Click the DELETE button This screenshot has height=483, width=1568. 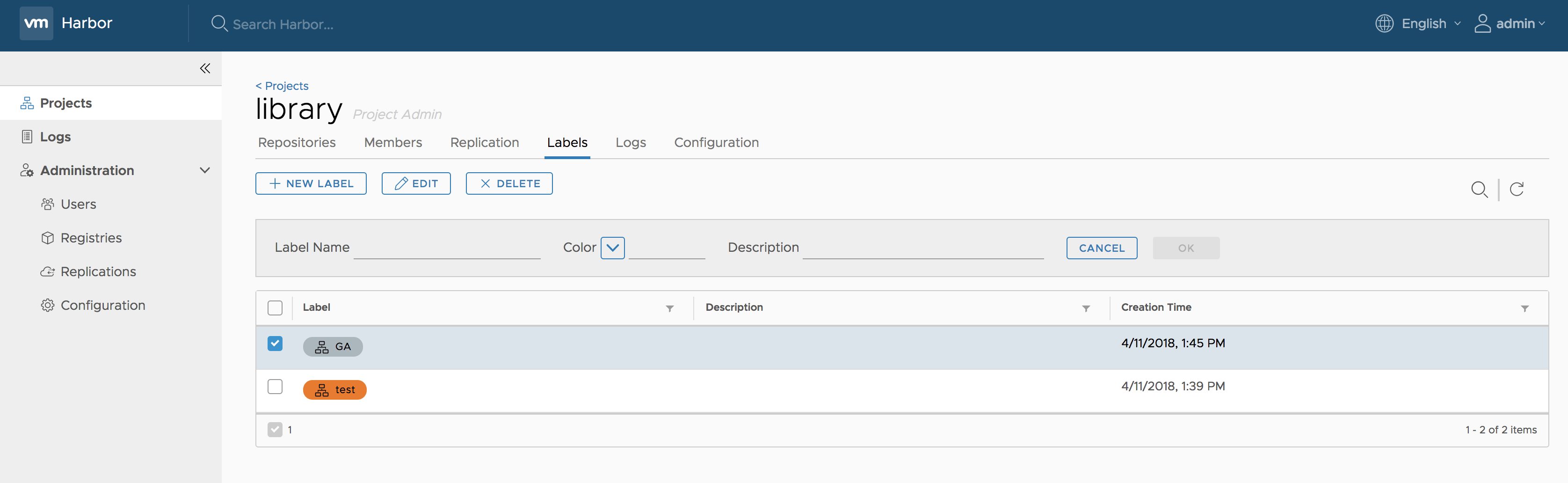click(x=509, y=183)
